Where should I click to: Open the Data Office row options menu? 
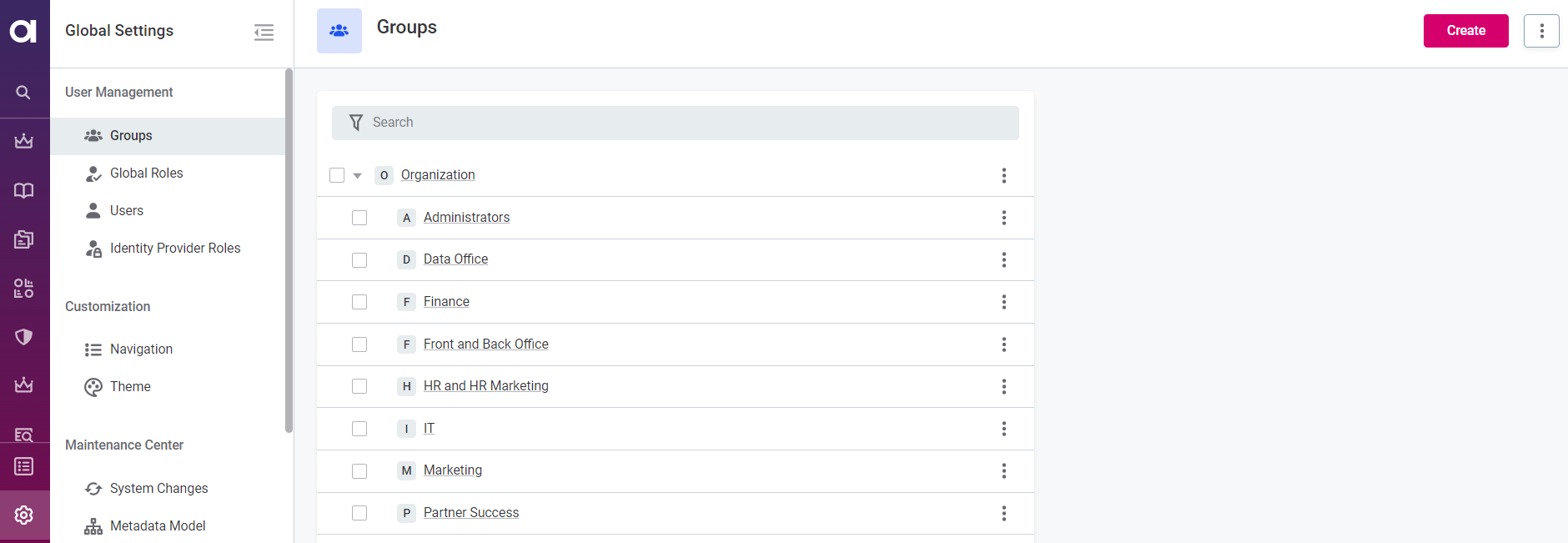[1003, 260]
